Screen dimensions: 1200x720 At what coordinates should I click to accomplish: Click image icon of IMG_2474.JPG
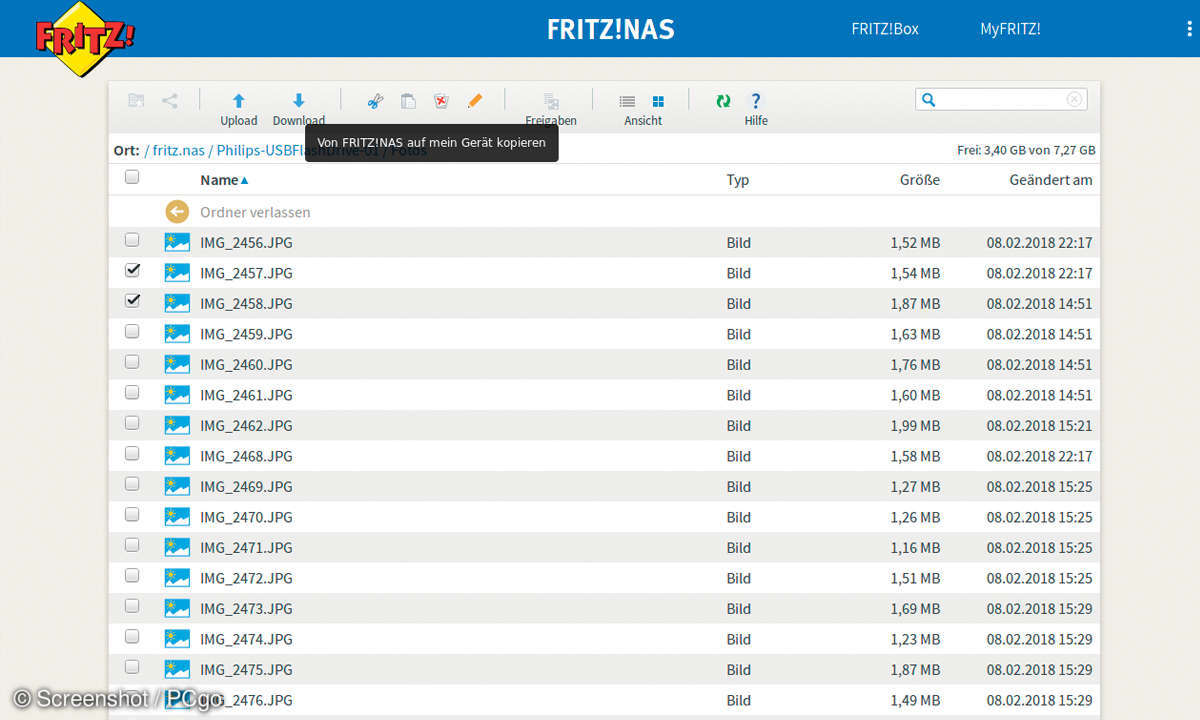177,639
